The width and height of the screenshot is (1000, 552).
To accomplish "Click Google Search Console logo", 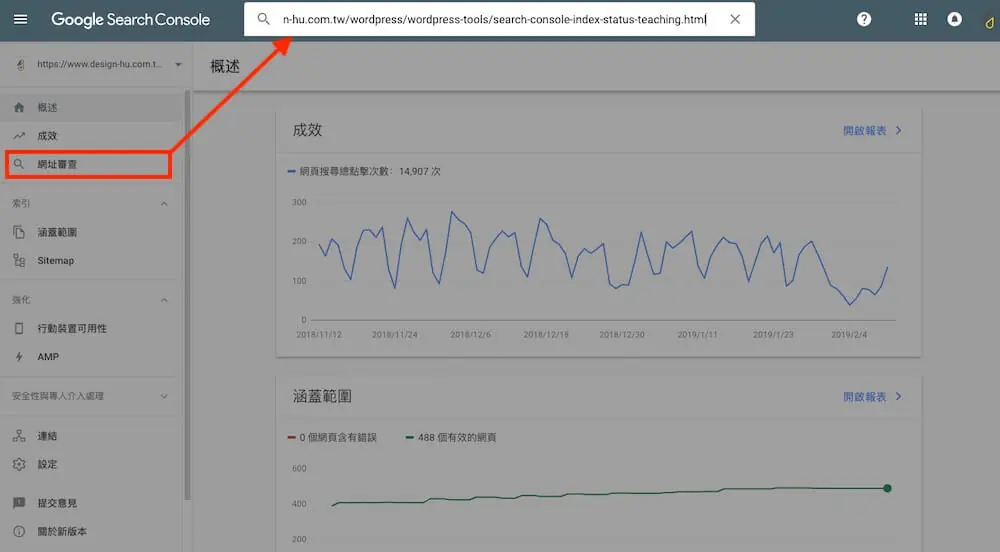I will tap(131, 20).
